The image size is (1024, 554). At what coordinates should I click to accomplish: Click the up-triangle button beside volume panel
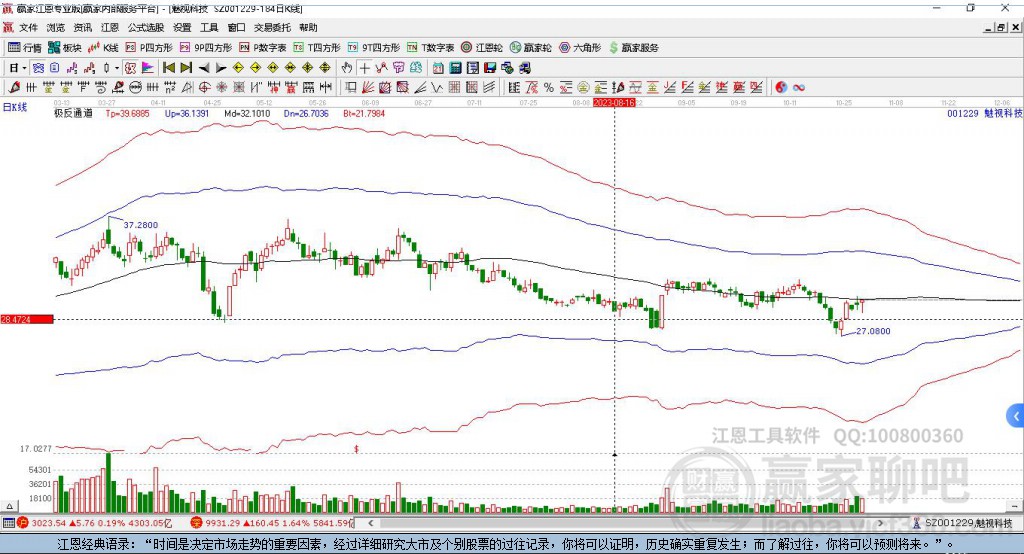tap(9, 506)
